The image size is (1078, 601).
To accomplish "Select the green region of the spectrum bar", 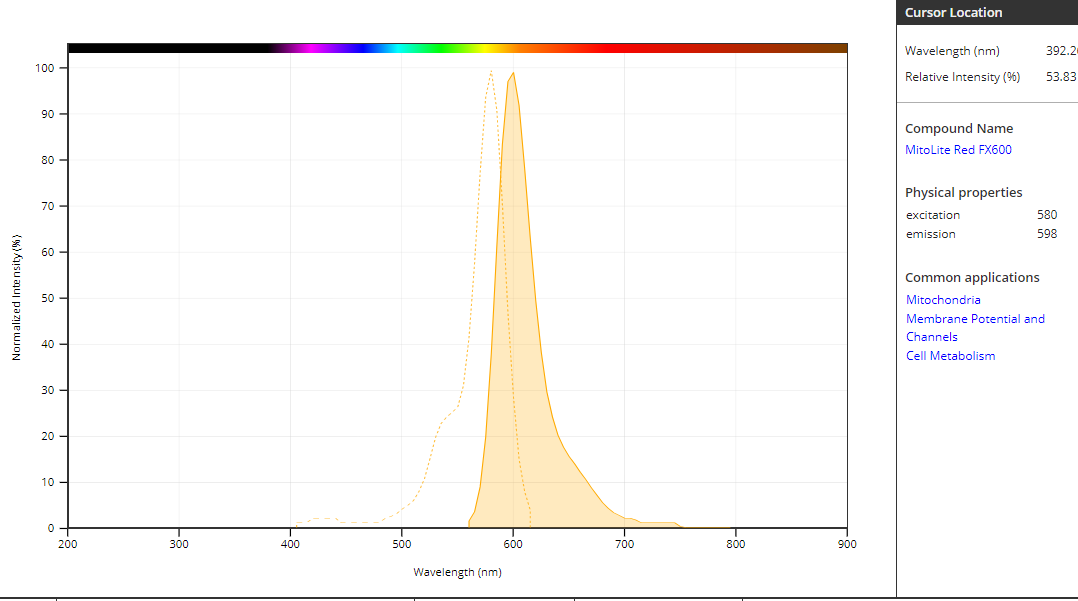I will pyautogui.click(x=440, y=48).
